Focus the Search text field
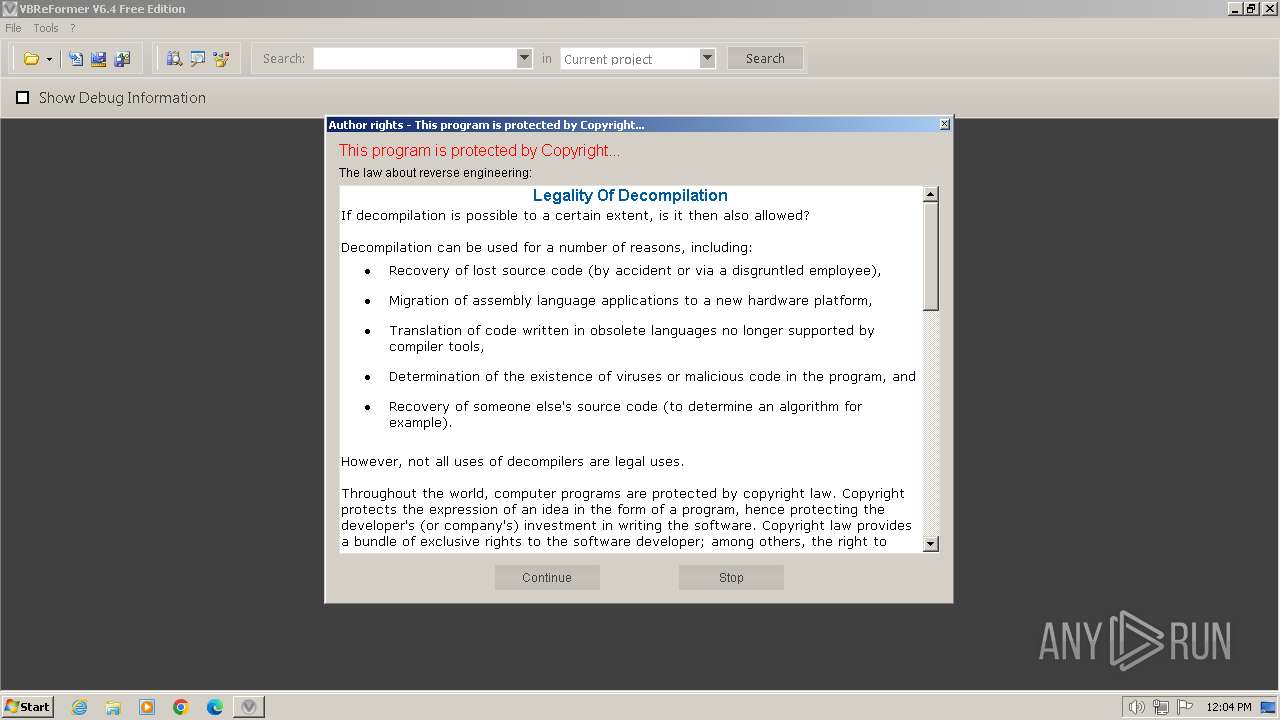This screenshot has height=720, width=1280. [x=415, y=59]
